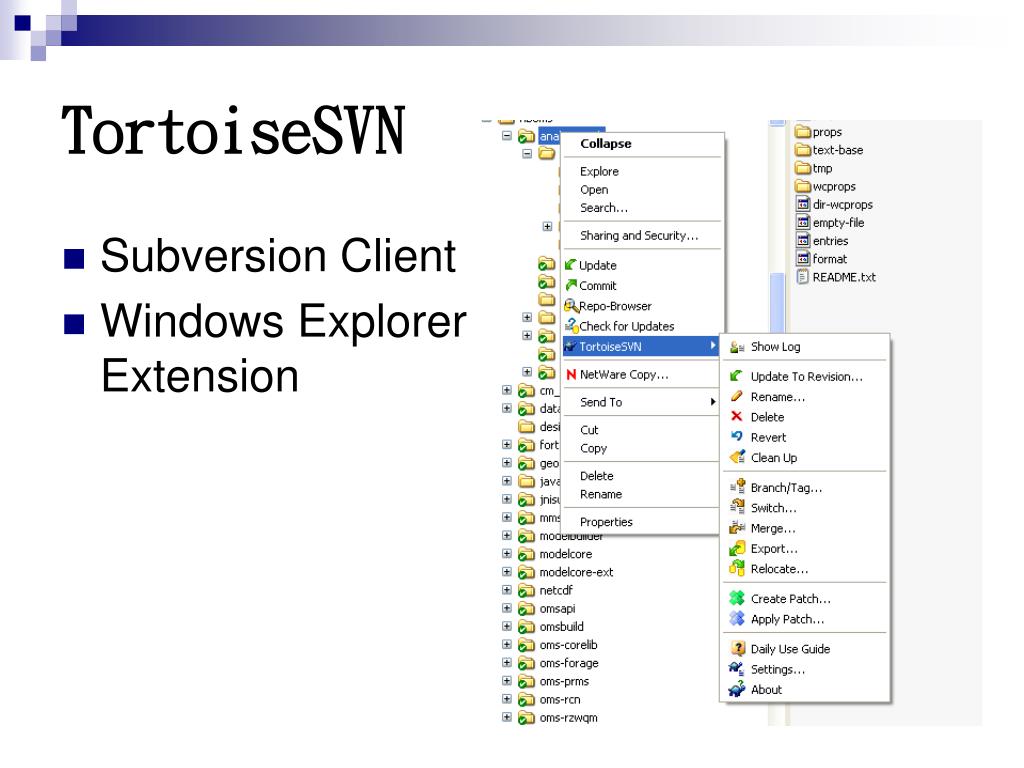This screenshot has width=1024, height=768.
Task: Choose Cut in the context menu
Action: pos(640,430)
